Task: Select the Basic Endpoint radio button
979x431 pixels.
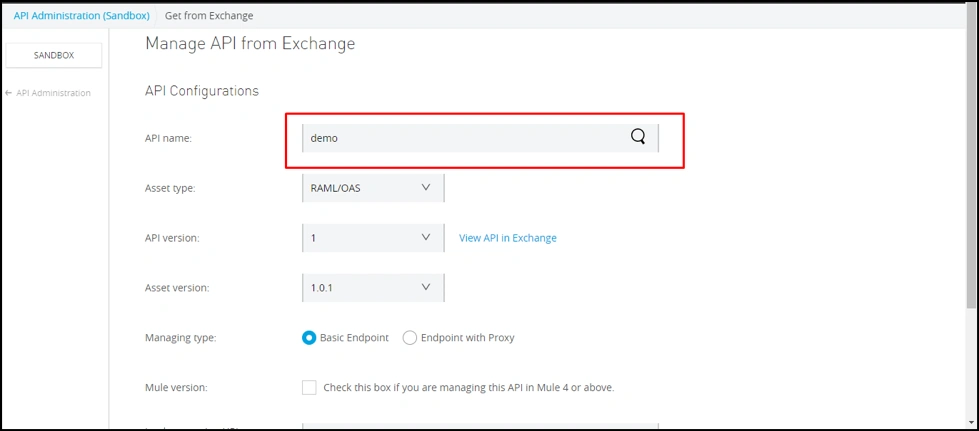Action: (309, 338)
